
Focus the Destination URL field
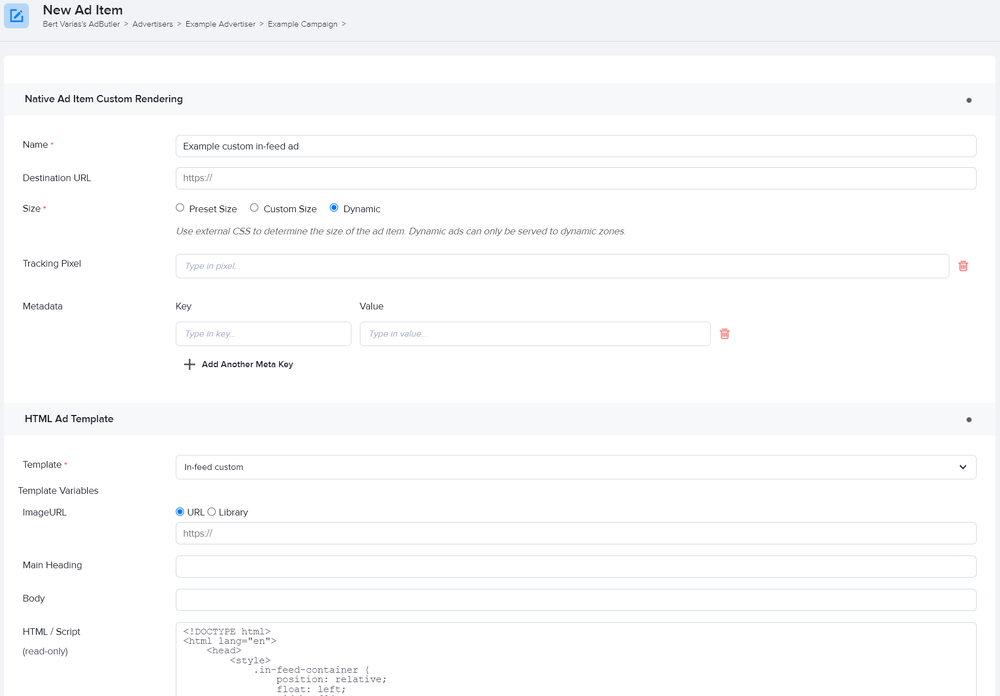(576, 178)
